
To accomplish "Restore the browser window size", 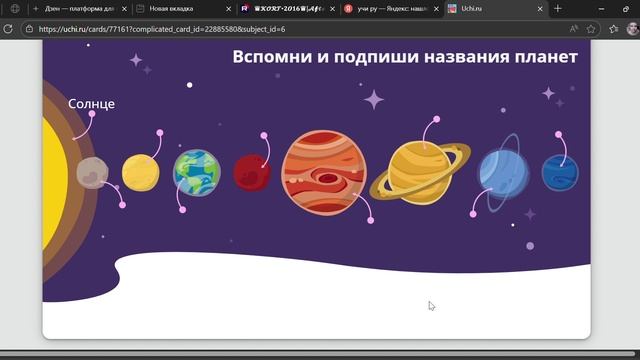I will point(626,9).
